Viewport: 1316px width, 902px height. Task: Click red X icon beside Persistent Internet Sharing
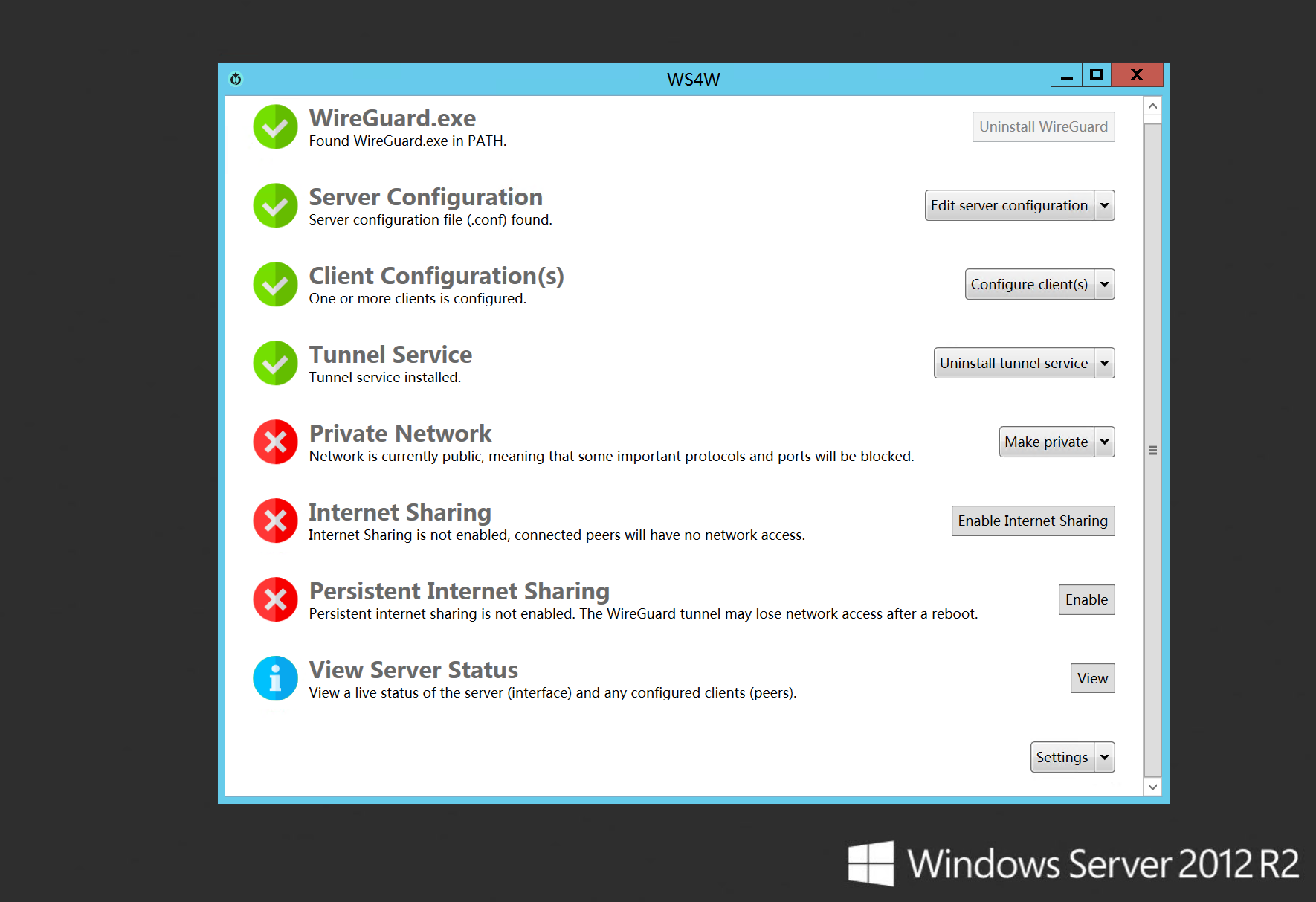[275, 600]
